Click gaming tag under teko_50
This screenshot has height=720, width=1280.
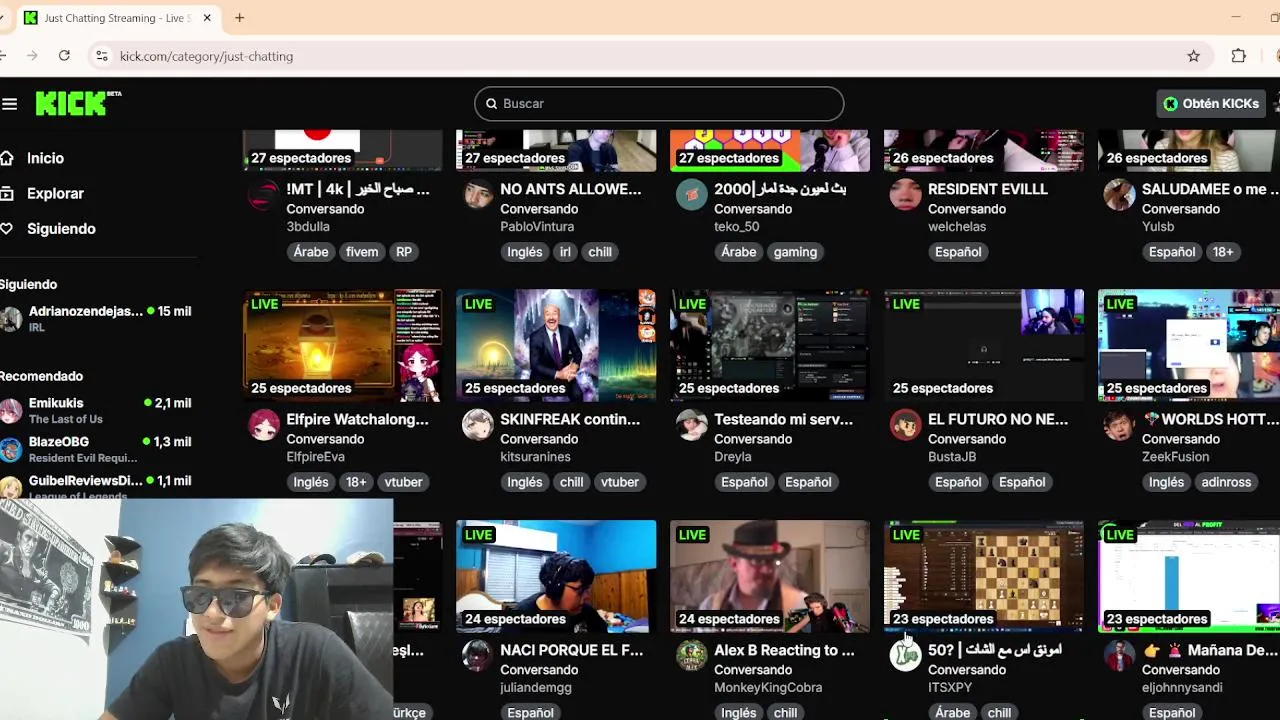click(795, 252)
